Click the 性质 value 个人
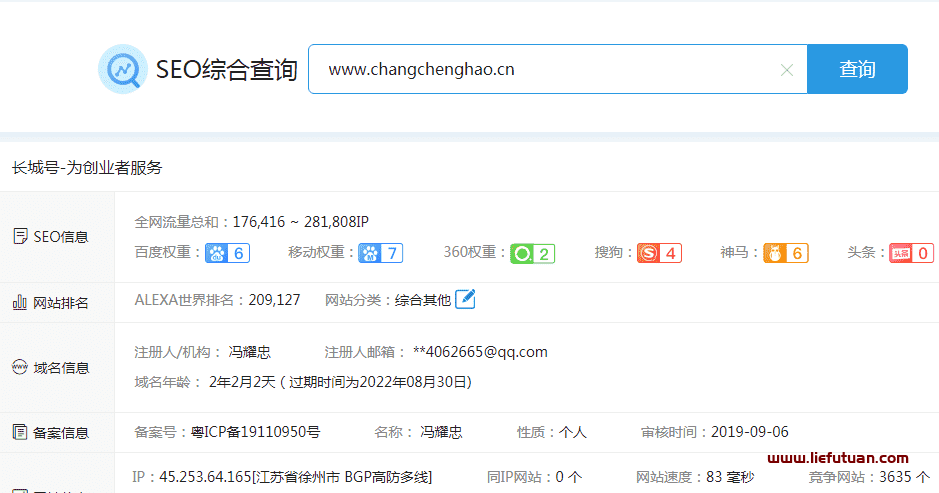 tap(573, 432)
